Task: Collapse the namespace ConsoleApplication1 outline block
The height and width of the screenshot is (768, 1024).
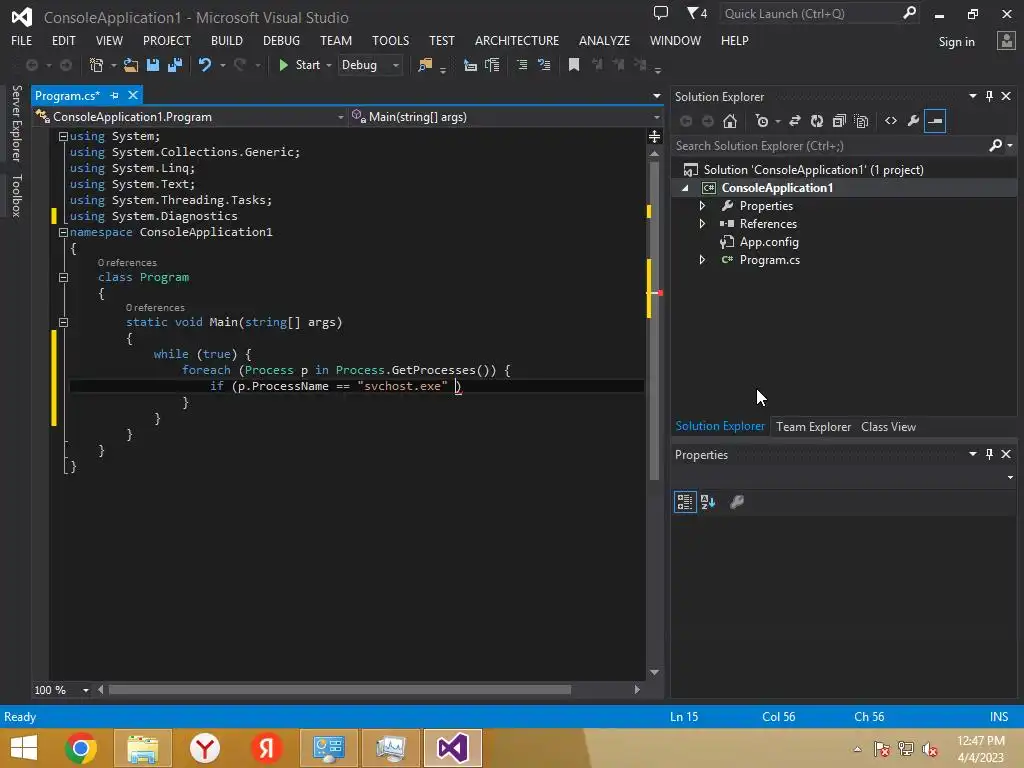Action: (63, 232)
